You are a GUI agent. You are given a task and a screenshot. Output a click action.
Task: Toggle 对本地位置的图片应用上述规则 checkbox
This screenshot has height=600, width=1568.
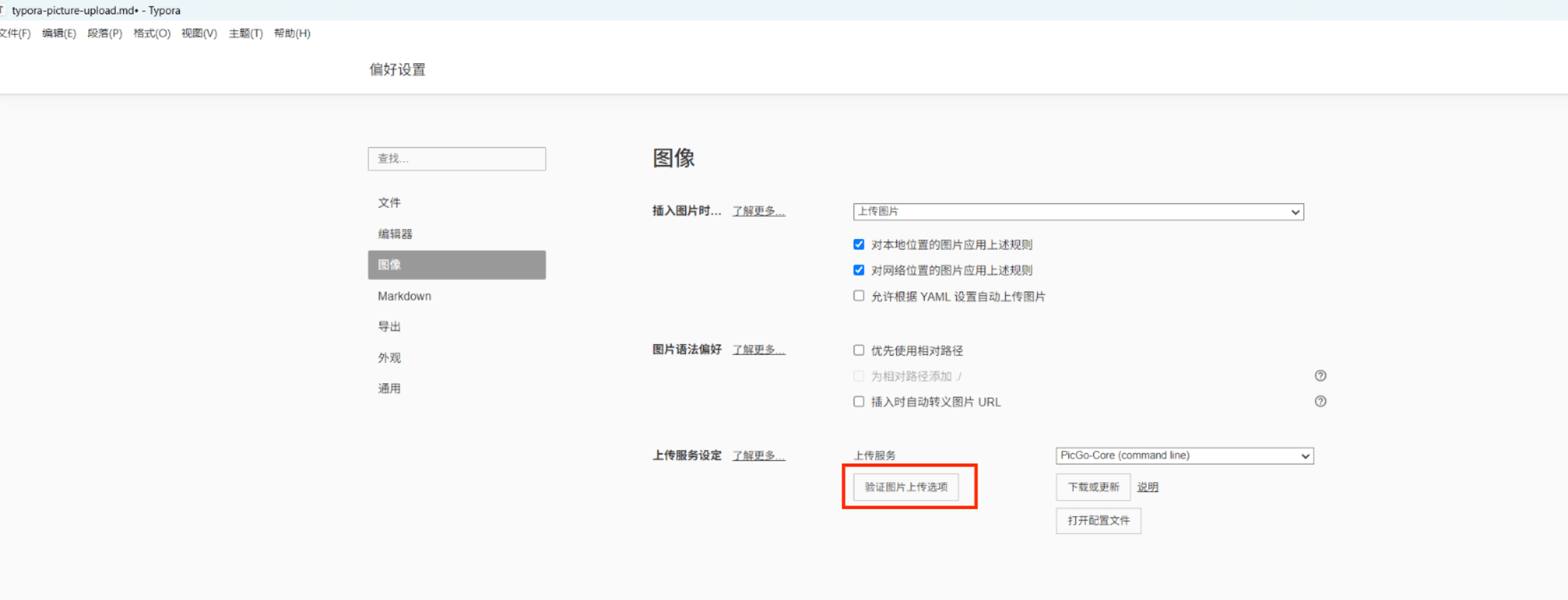[859, 245]
